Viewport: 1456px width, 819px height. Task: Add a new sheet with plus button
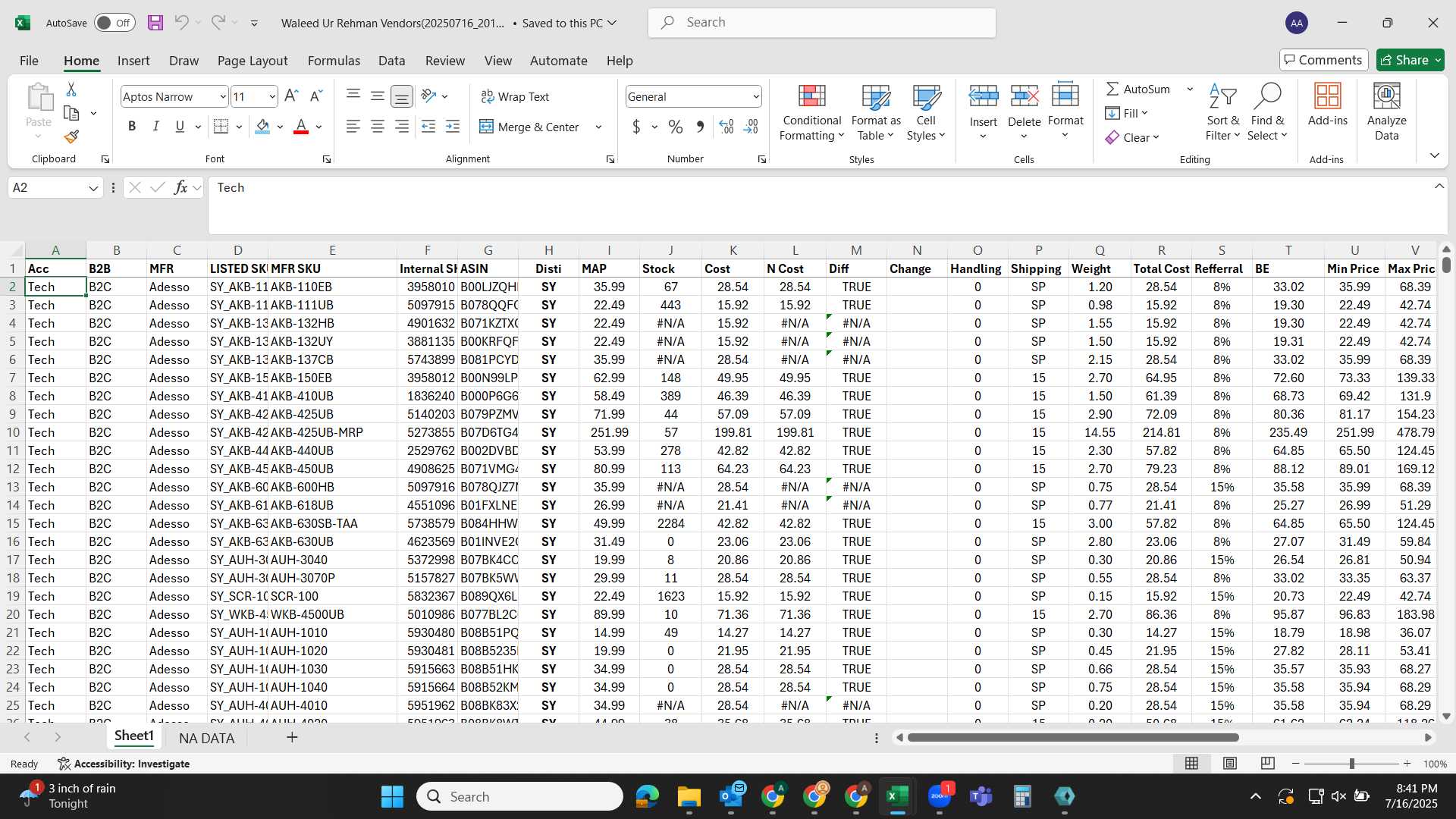pos(292,737)
